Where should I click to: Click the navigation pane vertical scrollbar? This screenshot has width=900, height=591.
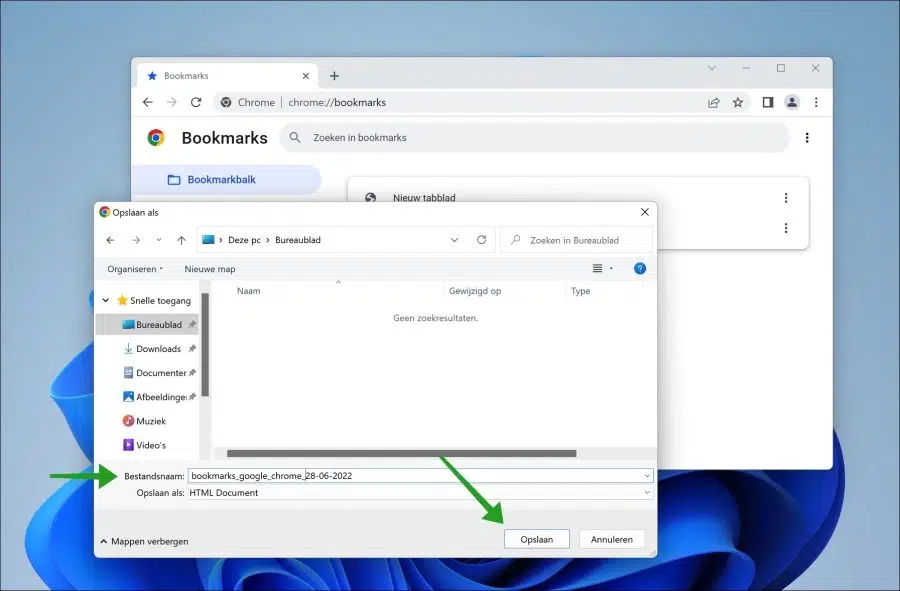(205, 344)
